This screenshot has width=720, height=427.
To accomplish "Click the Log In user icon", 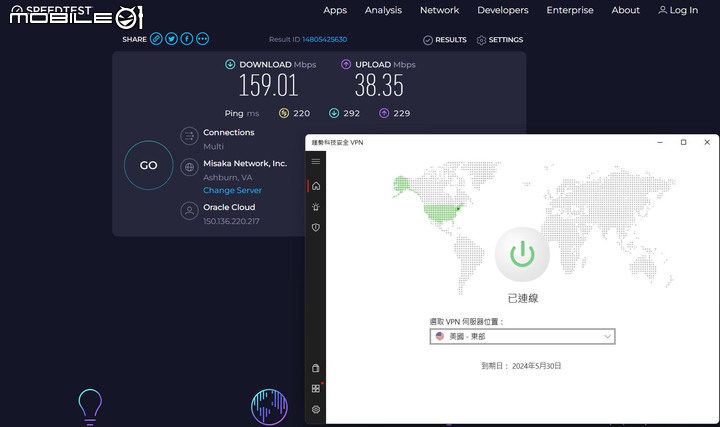I will pyautogui.click(x=663, y=10).
